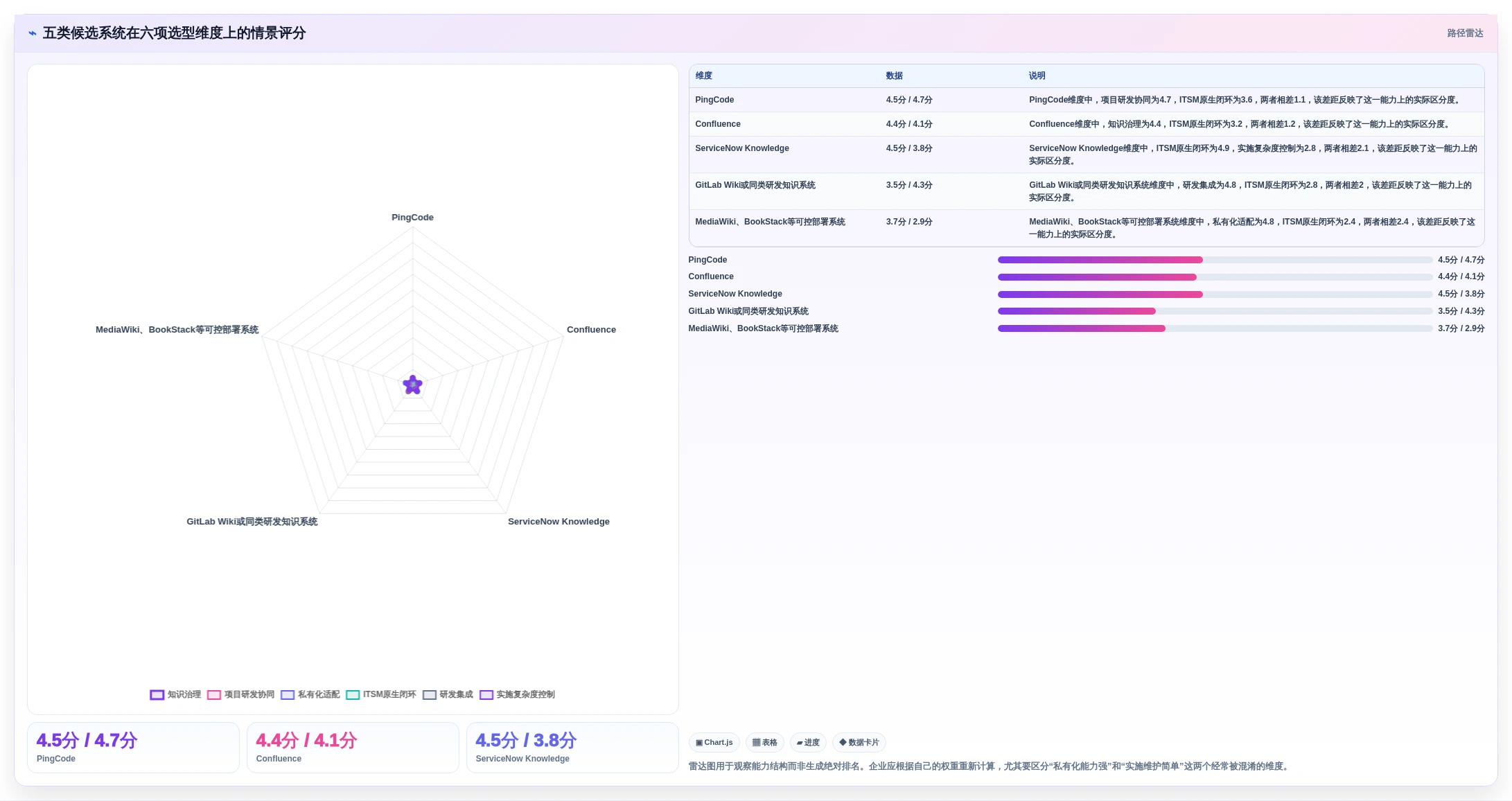Open the PingCode score card

133,748
